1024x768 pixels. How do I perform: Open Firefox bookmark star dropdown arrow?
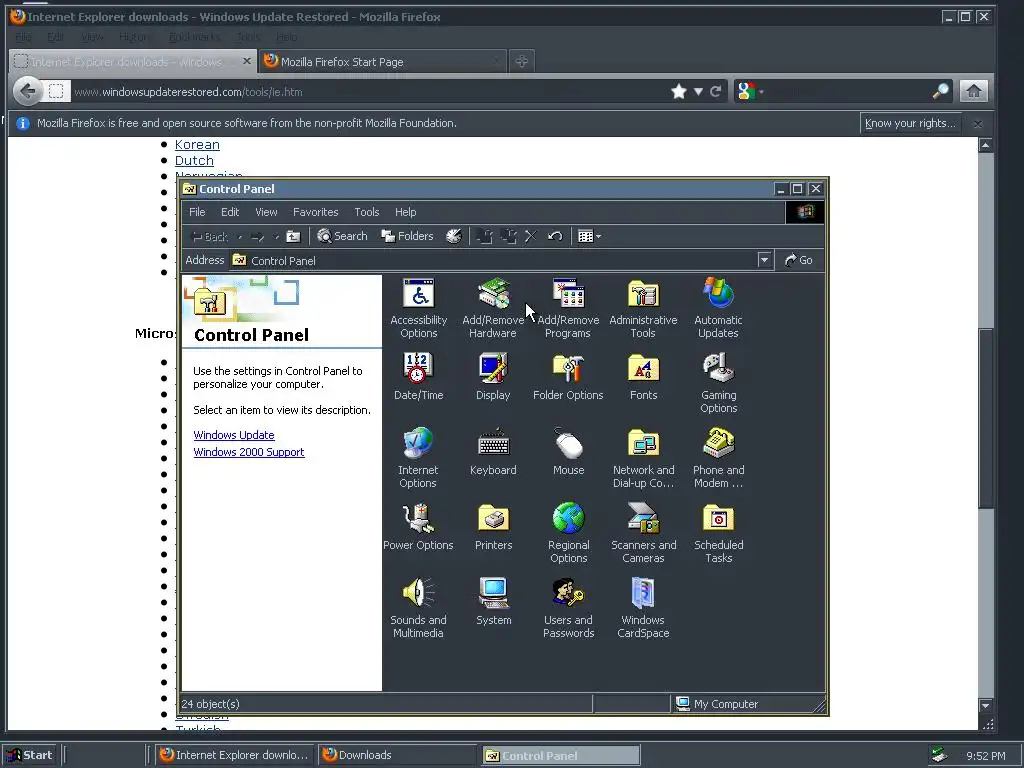(698, 91)
